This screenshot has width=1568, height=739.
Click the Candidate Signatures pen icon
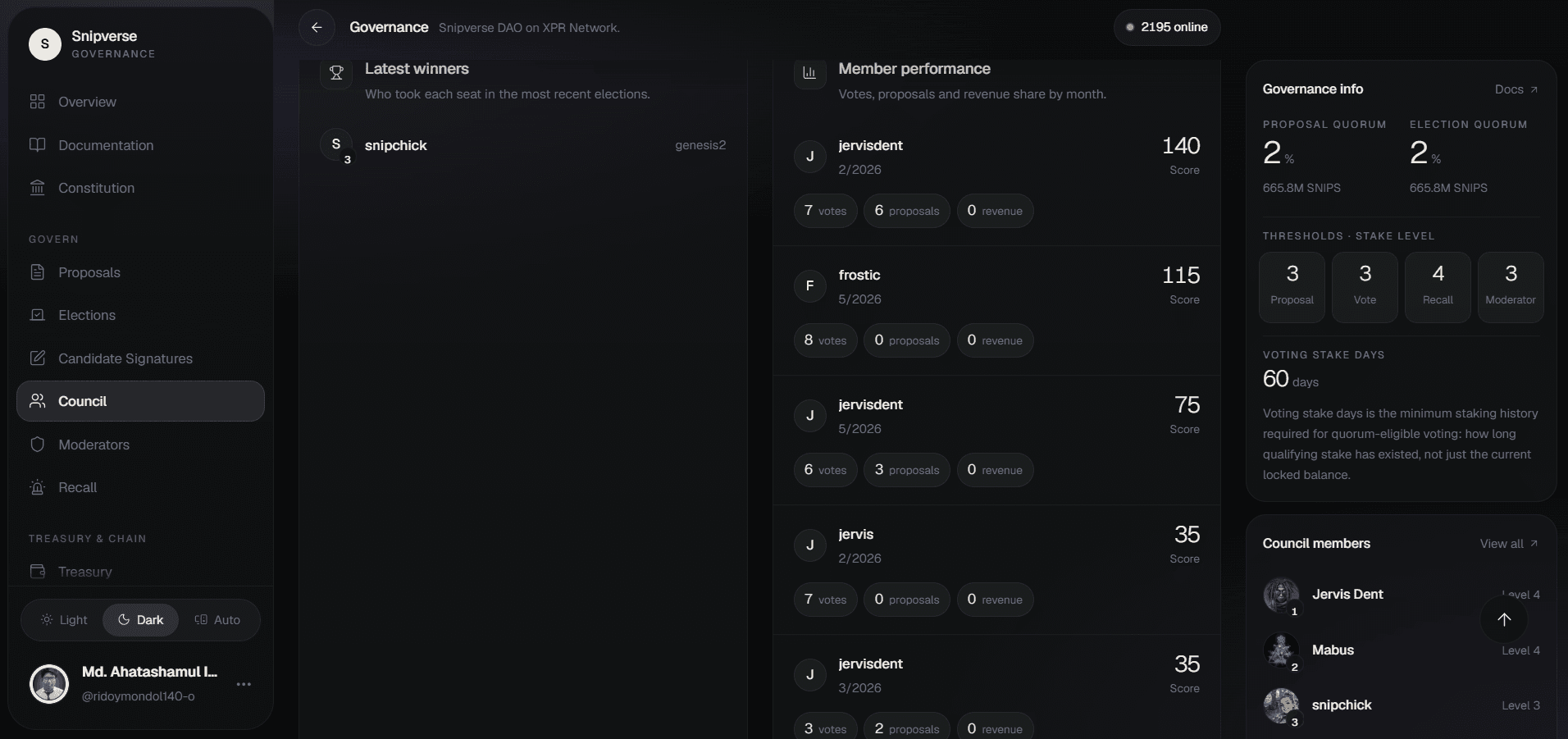pyautogui.click(x=37, y=358)
